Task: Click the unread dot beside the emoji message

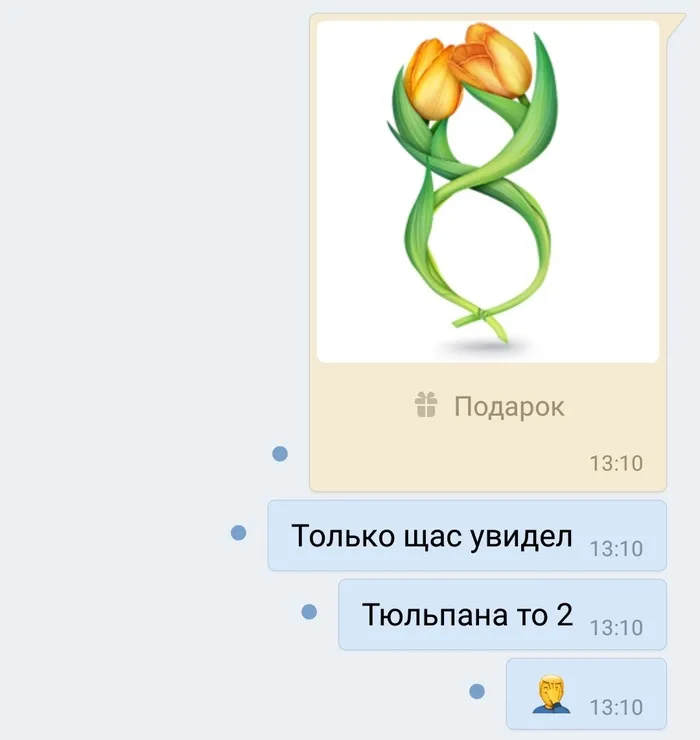Action: [477, 691]
